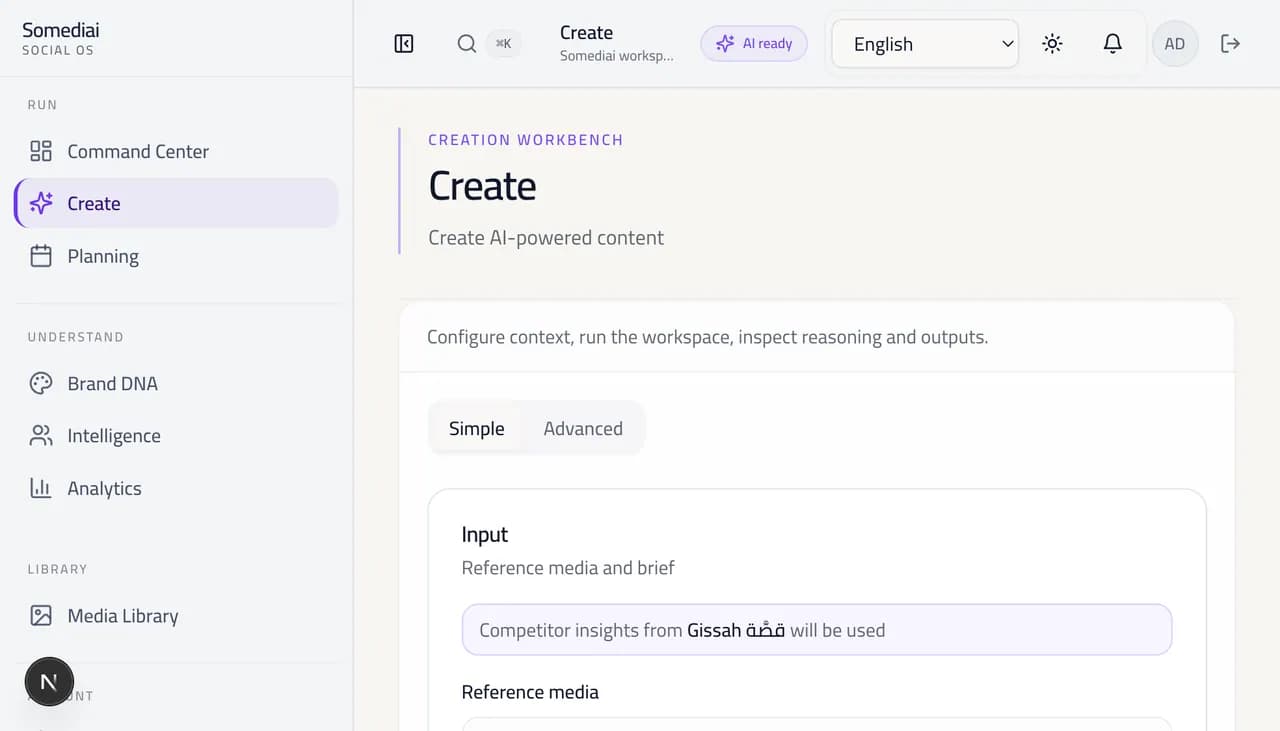This screenshot has height=731, width=1280.
Task: Open the Analytics bar chart icon
Action: pyautogui.click(x=40, y=488)
